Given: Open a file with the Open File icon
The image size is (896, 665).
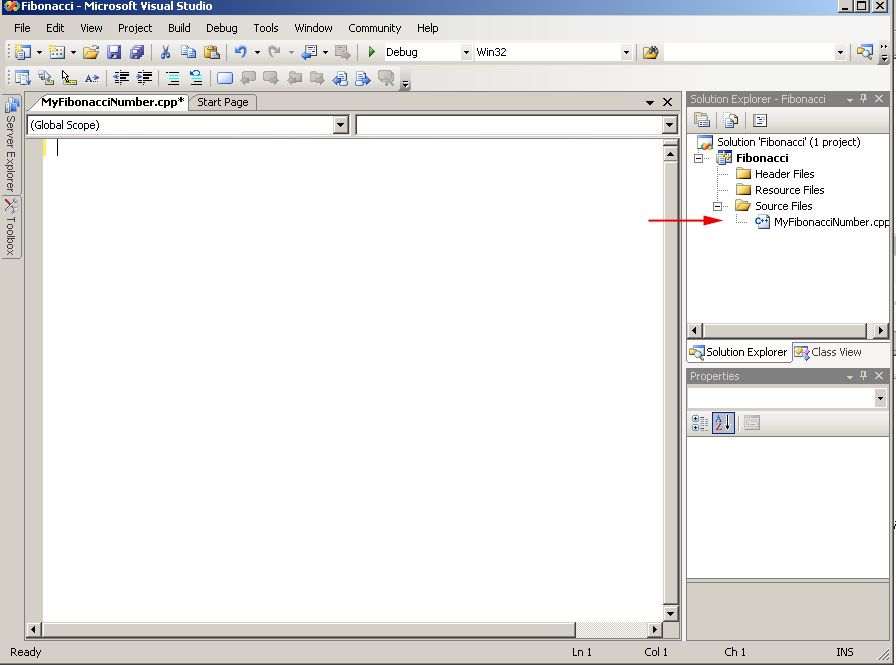Looking at the screenshot, I should pyautogui.click(x=91, y=52).
